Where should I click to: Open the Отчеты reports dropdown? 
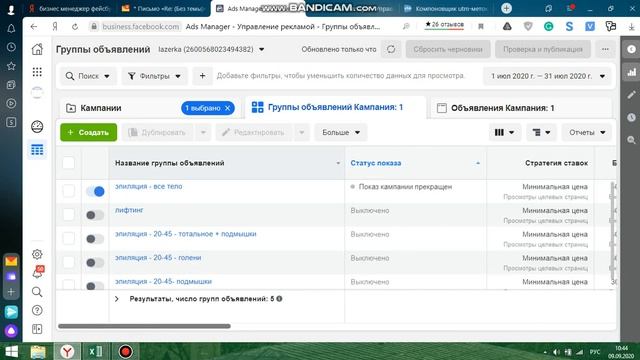coord(587,132)
